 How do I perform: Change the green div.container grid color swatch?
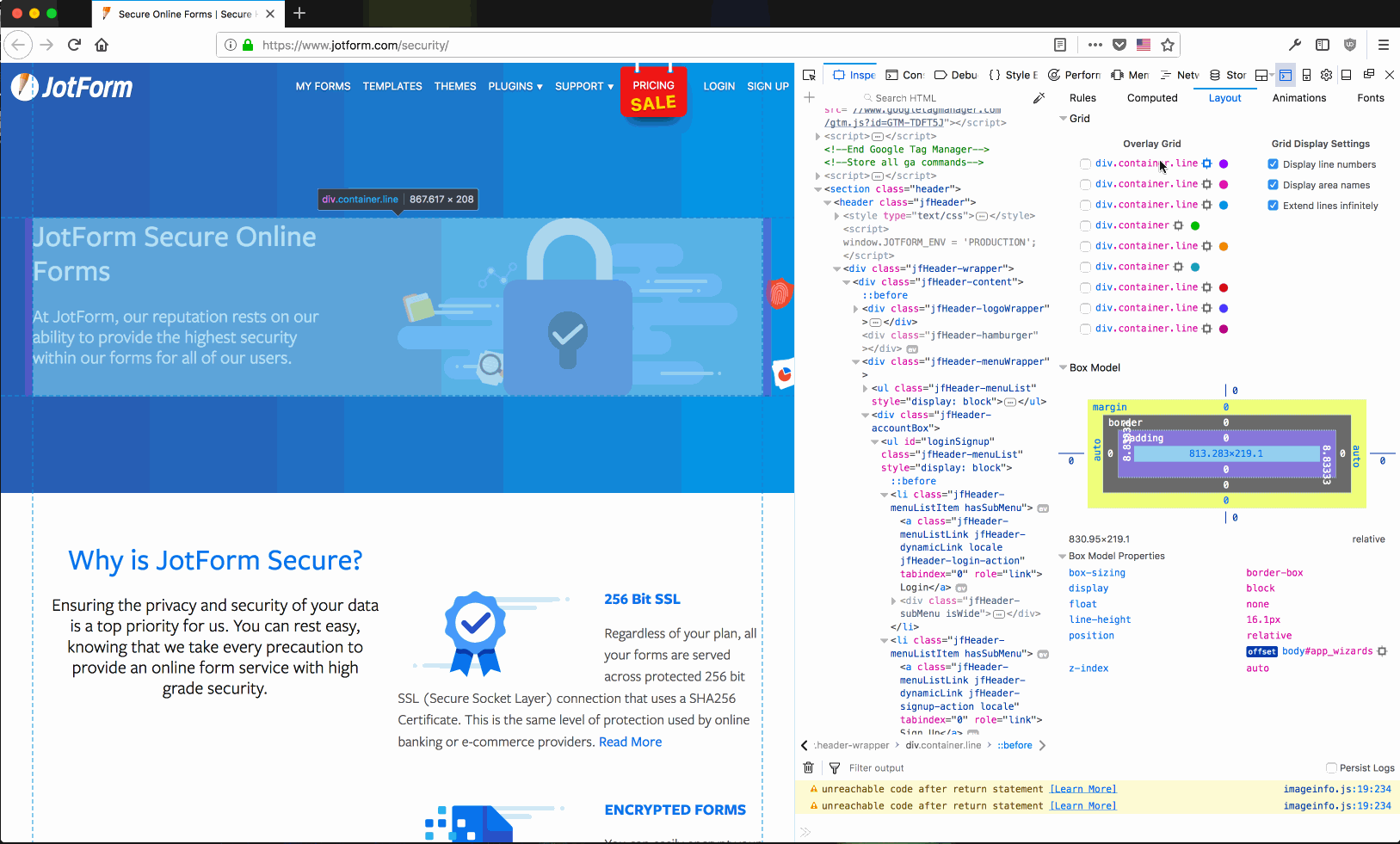[x=1195, y=225]
